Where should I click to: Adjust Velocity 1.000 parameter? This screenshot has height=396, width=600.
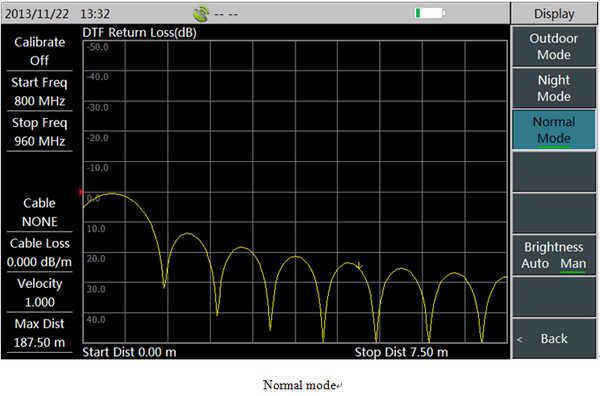(39, 293)
